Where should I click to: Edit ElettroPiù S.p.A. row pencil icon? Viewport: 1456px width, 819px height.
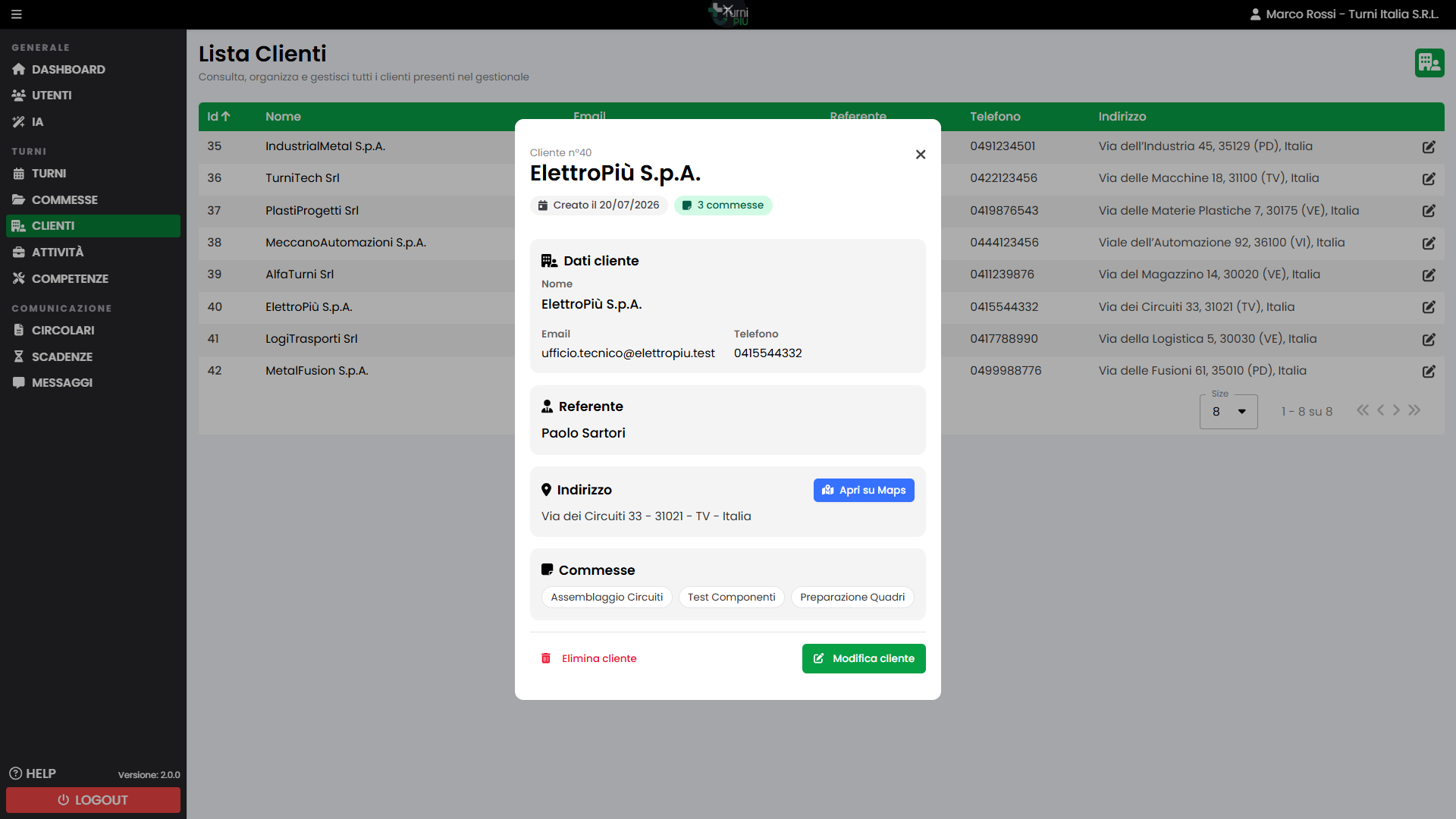[x=1429, y=307]
